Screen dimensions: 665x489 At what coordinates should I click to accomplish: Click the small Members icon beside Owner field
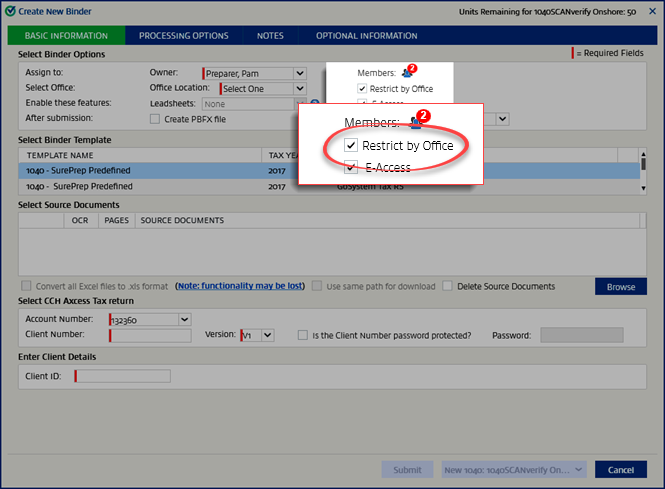point(406,73)
